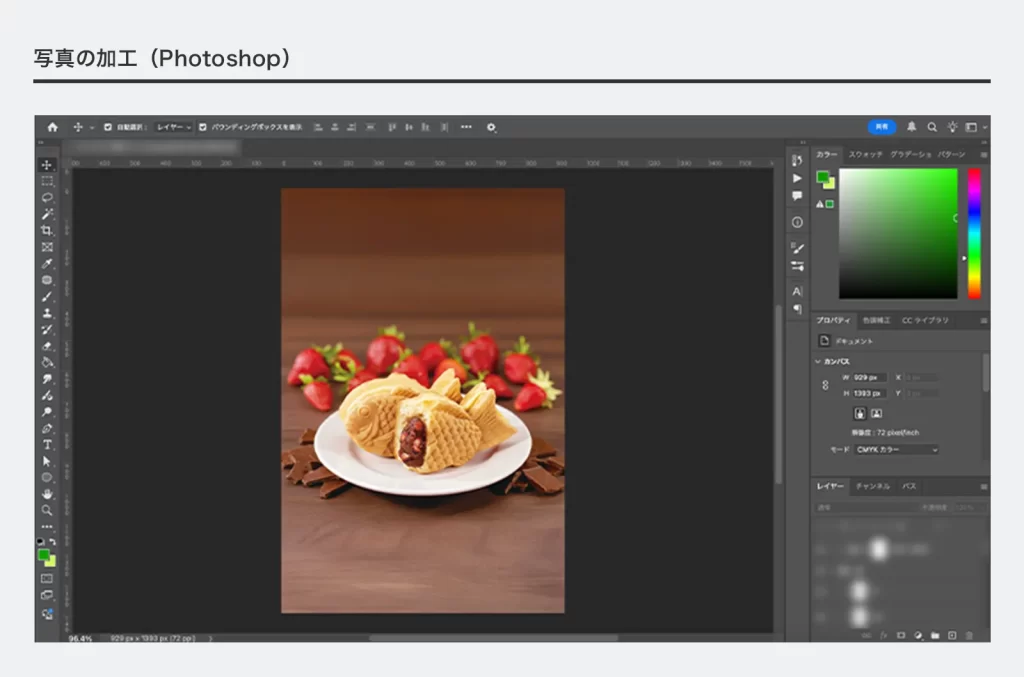Toggle the 自動選択 checkbox
The width and height of the screenshot is (1024, 677).
coord(108,127)
